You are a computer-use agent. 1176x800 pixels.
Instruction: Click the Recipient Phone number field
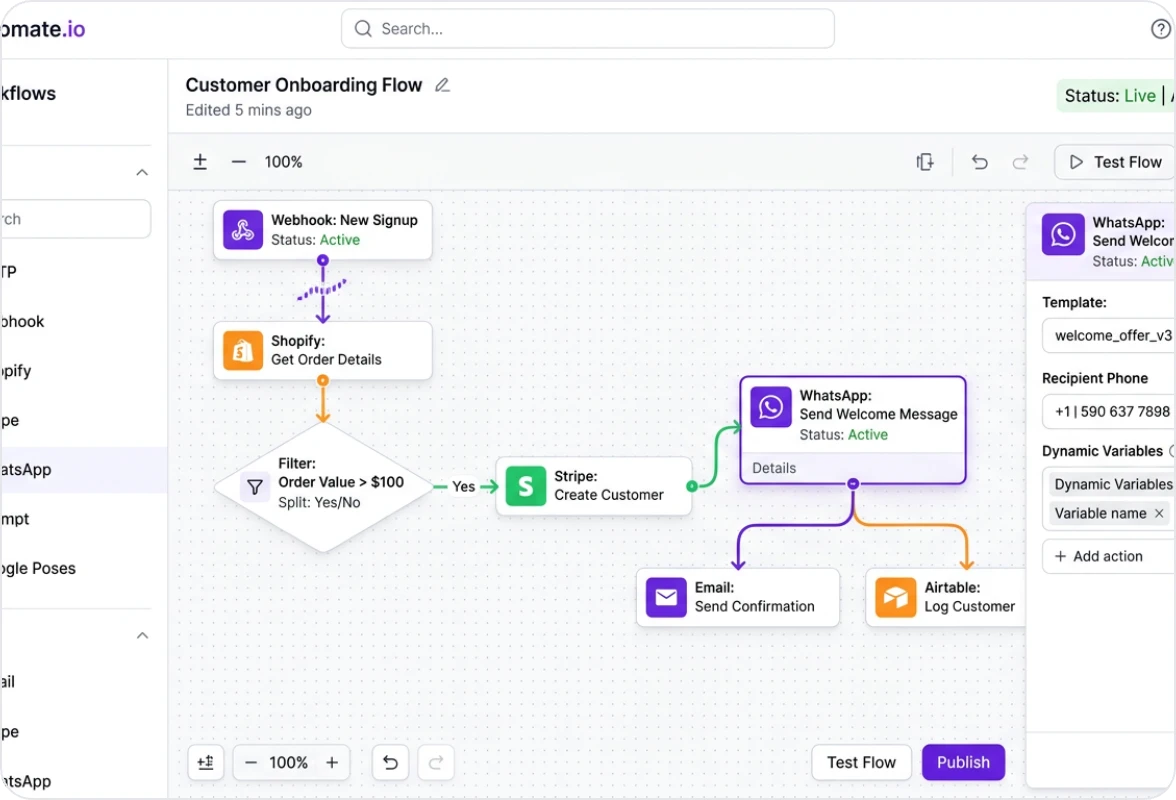1108,412
